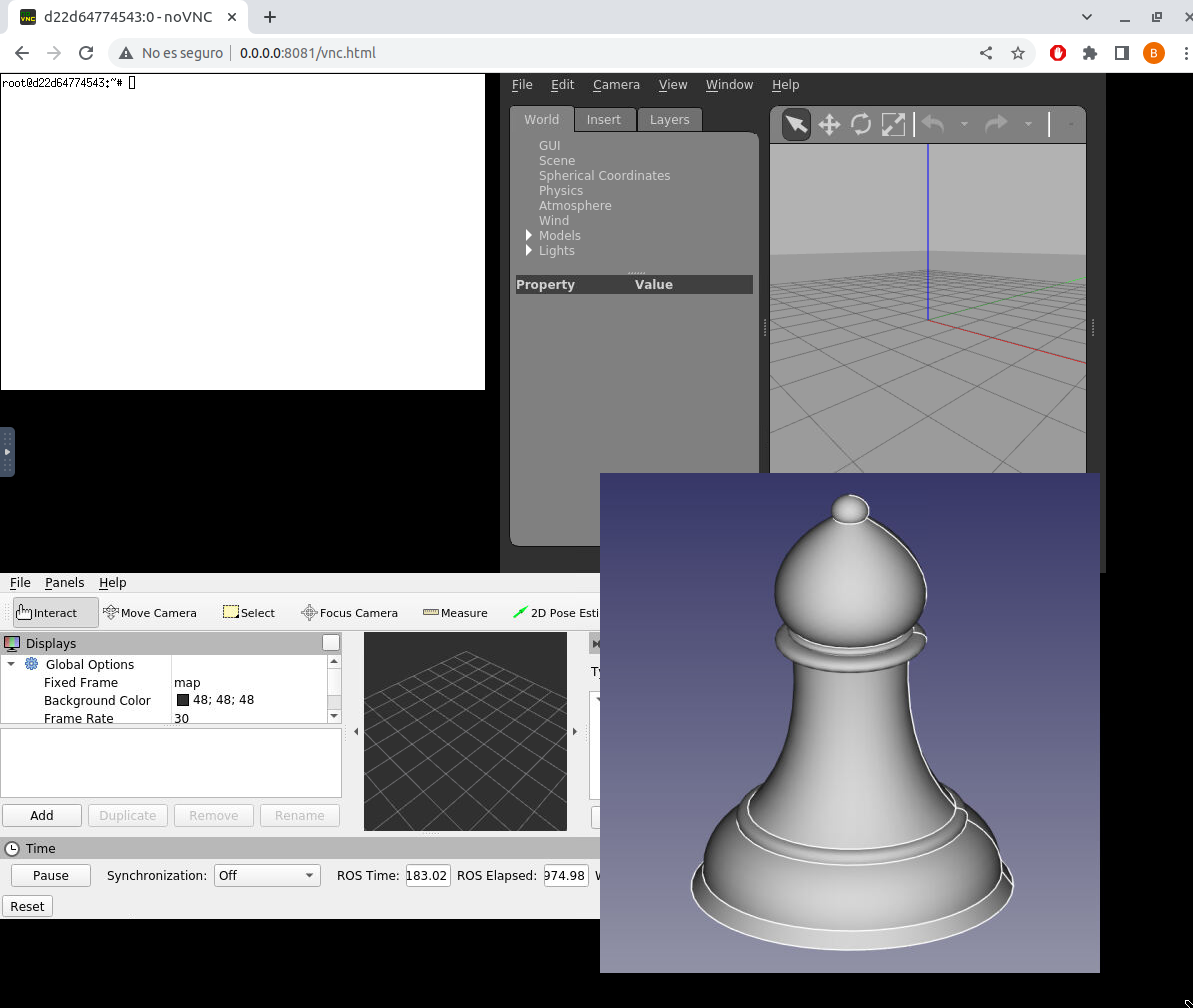
Task: Expand the Models tree node
Action: [529, 236]
